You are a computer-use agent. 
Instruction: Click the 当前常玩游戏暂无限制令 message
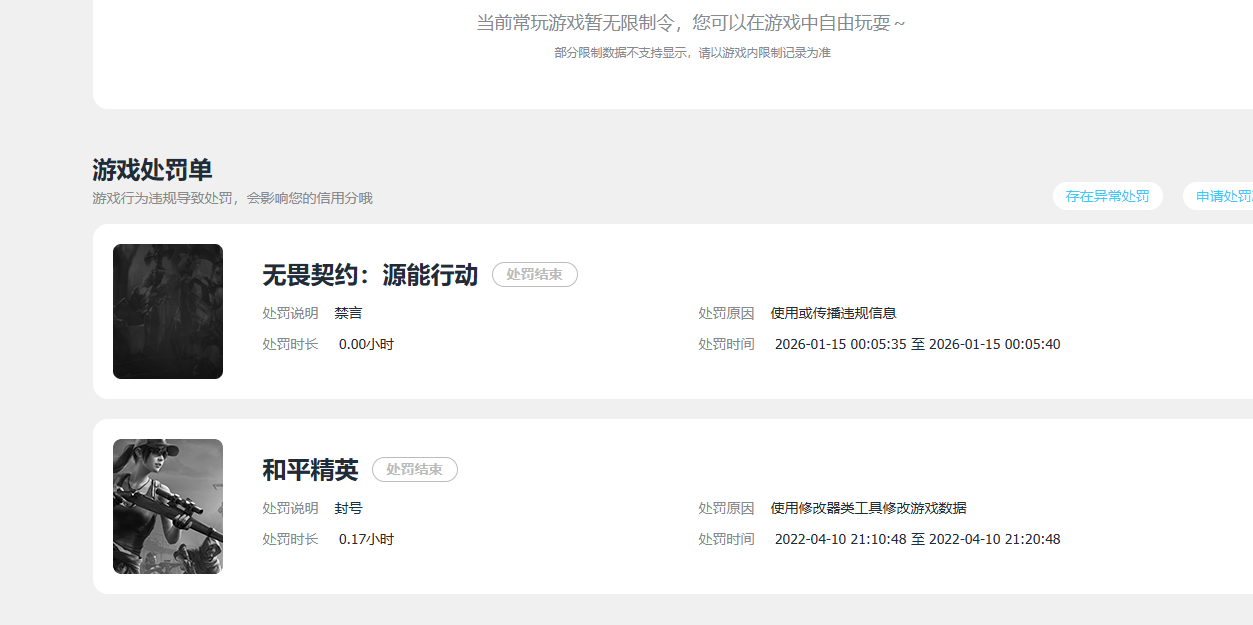tap(691, 23)
